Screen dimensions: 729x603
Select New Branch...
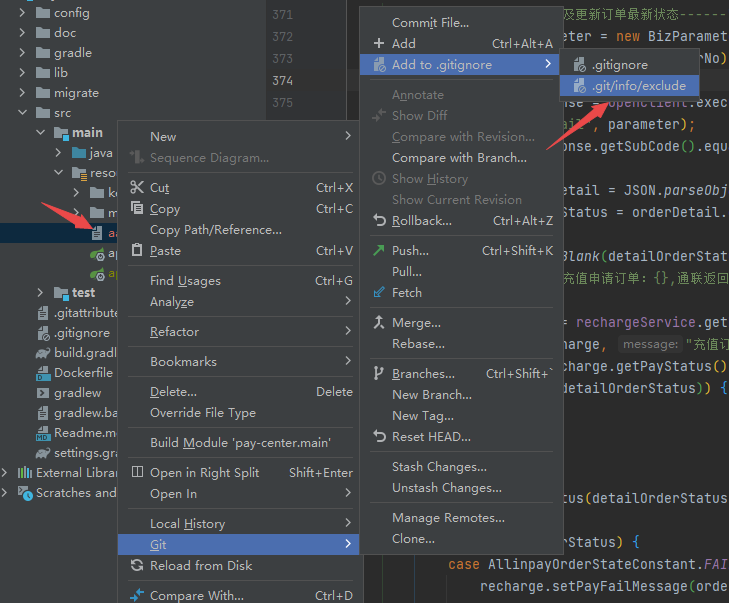[461, 394]
